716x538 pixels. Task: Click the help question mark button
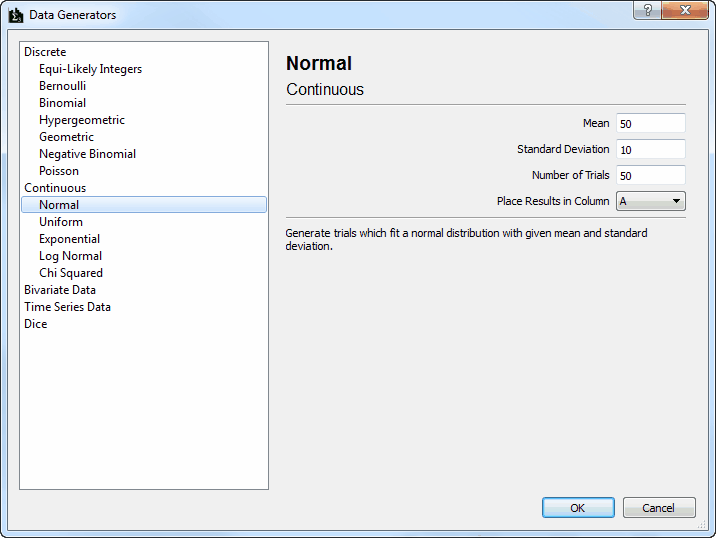(648, 10)
